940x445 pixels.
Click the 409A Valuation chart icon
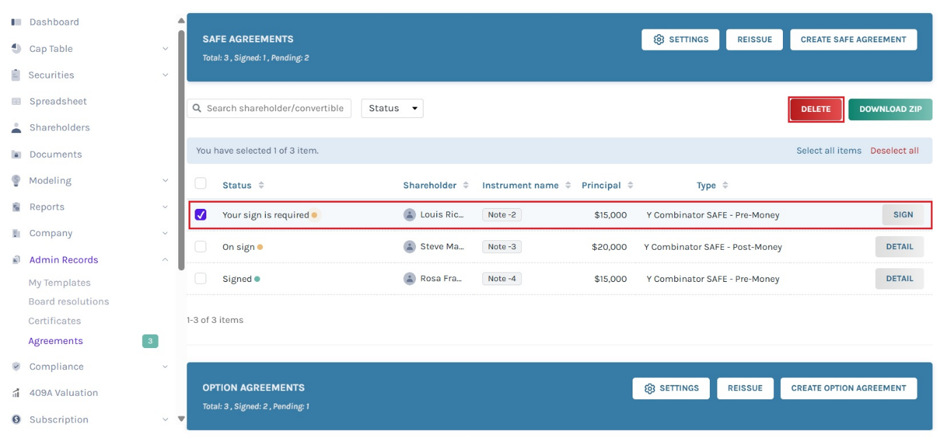tap(16, 393)
